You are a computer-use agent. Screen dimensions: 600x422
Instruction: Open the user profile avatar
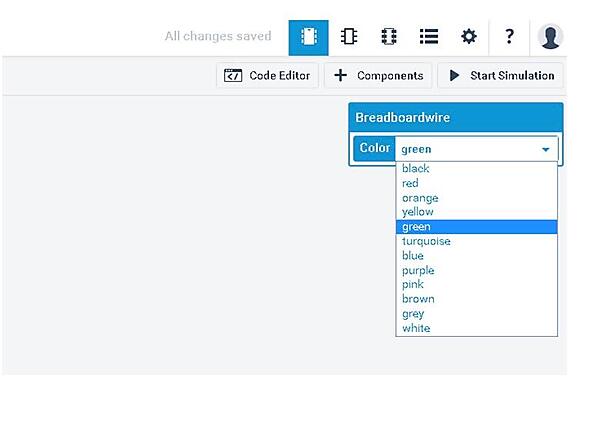tap(550, 37)
